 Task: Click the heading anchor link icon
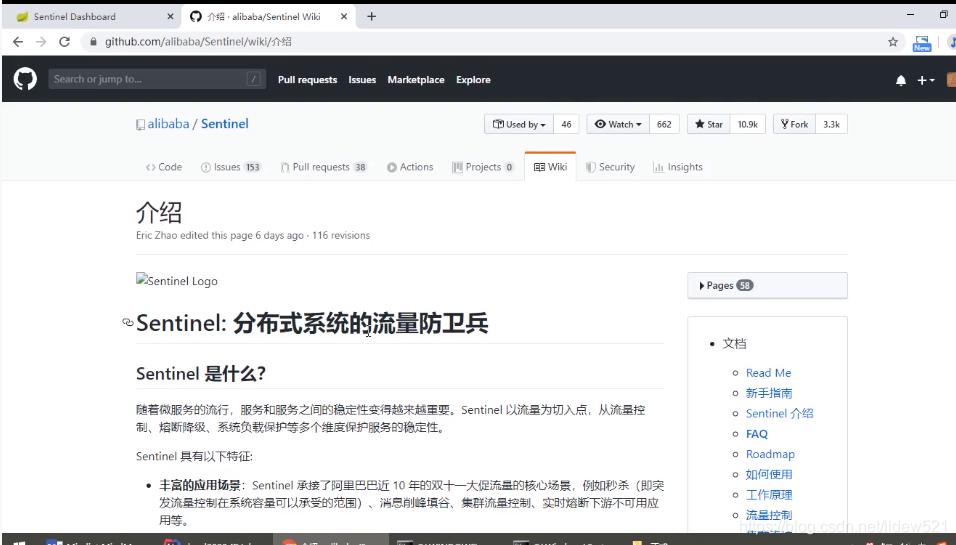tap(127, 322)
